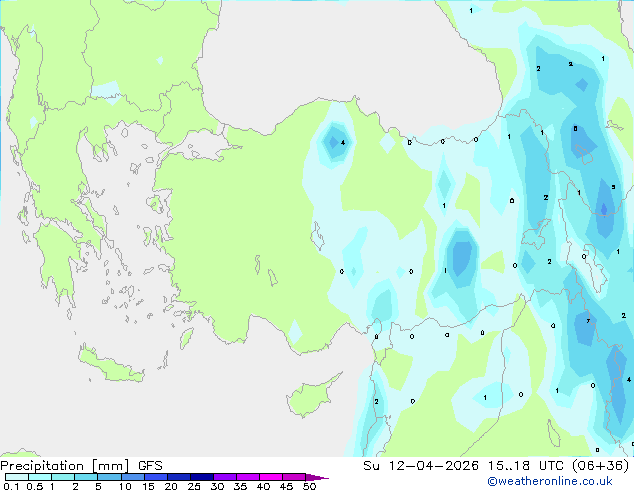This screenshot has height=490, width=634.
Task: Click the over-50 mm legend arrow tip
Action: pyautogui.click(x=317, y=477)
